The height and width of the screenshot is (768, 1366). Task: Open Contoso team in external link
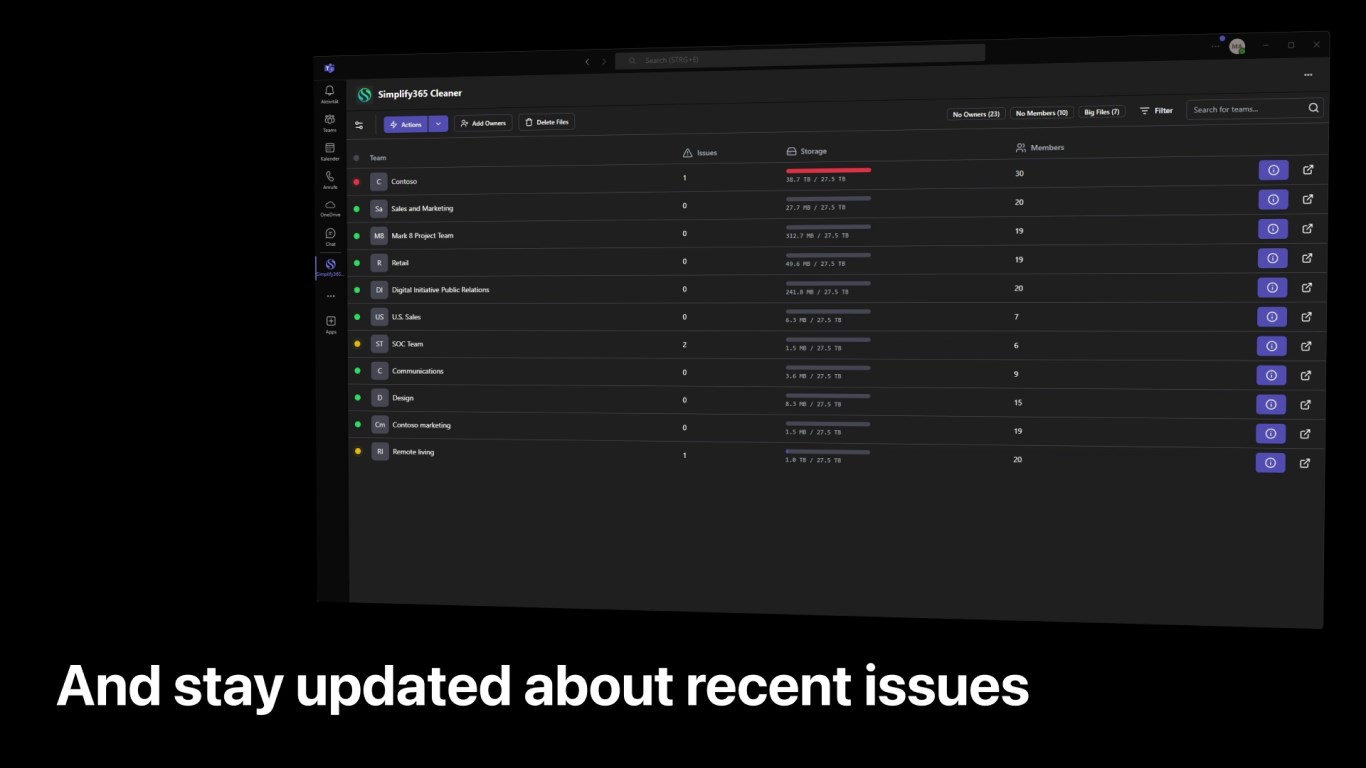[1308, 170]
